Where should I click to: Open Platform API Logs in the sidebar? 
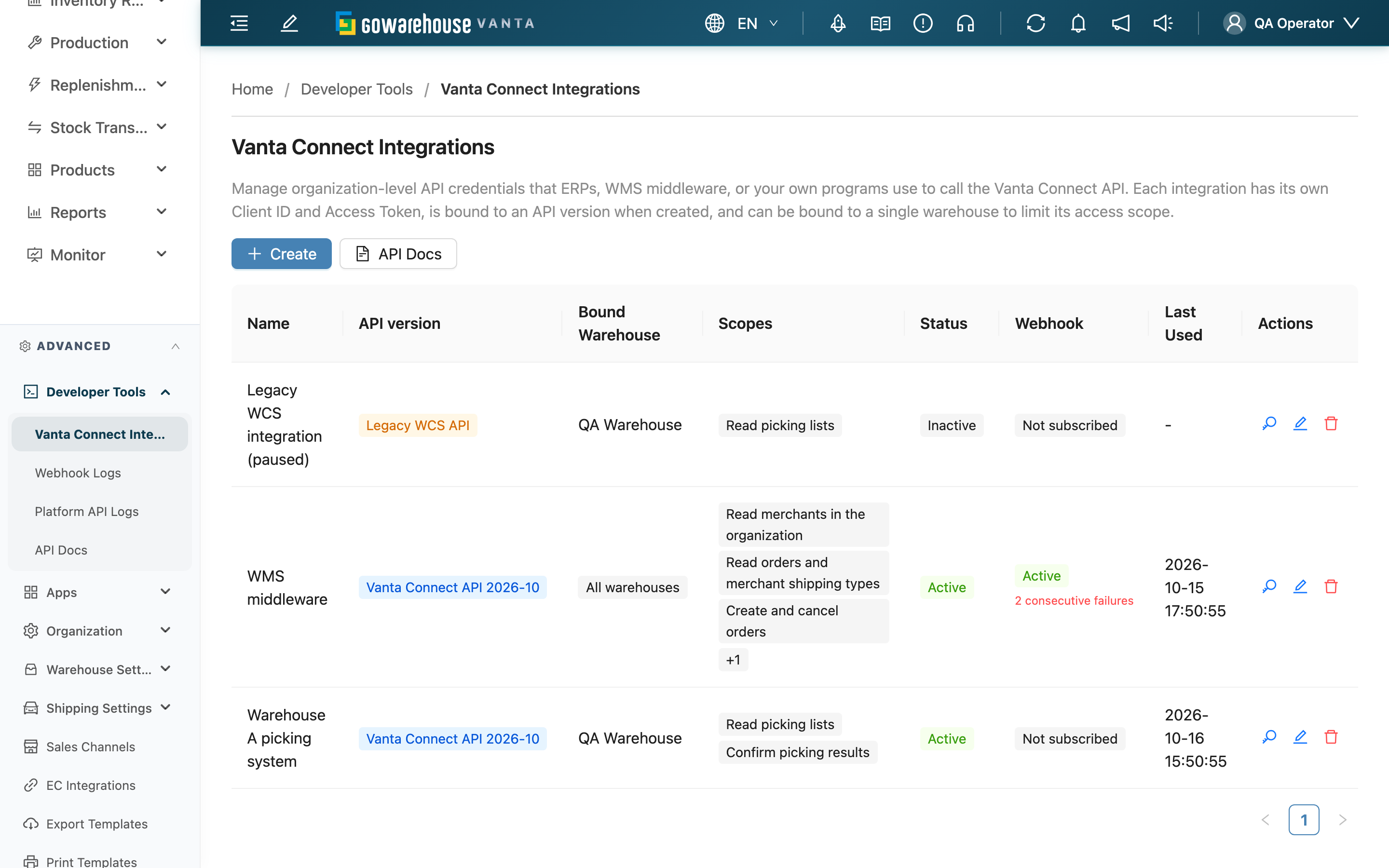87,512
